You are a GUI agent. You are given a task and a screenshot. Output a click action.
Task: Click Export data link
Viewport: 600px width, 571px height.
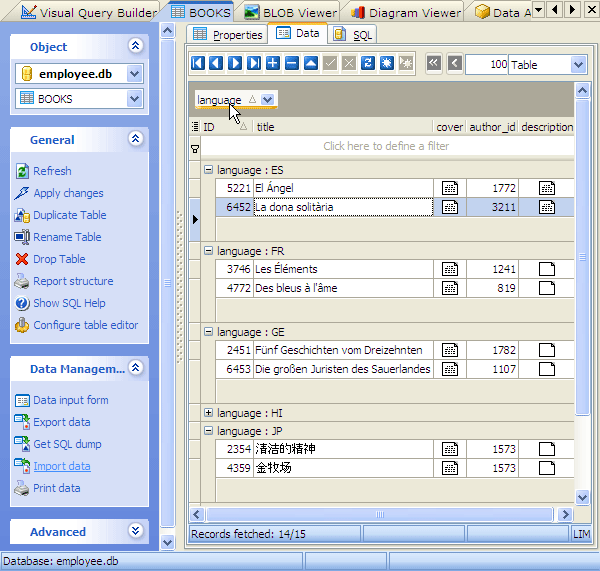tap(62, 422)
